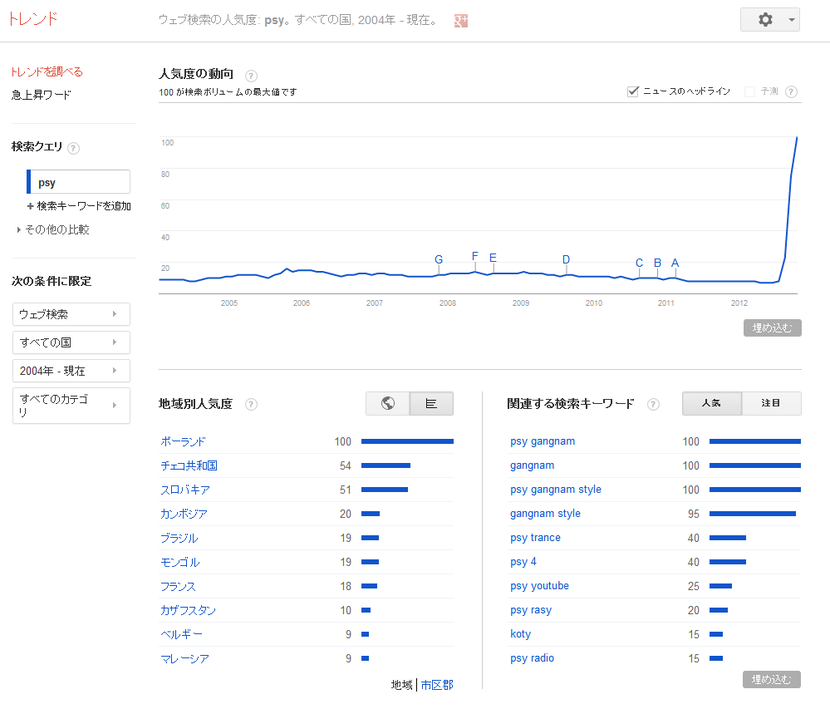Viewport: 830px width, 709px height.
Task: Open help icon next to 検索クエリ
Action: pos(74,148)
